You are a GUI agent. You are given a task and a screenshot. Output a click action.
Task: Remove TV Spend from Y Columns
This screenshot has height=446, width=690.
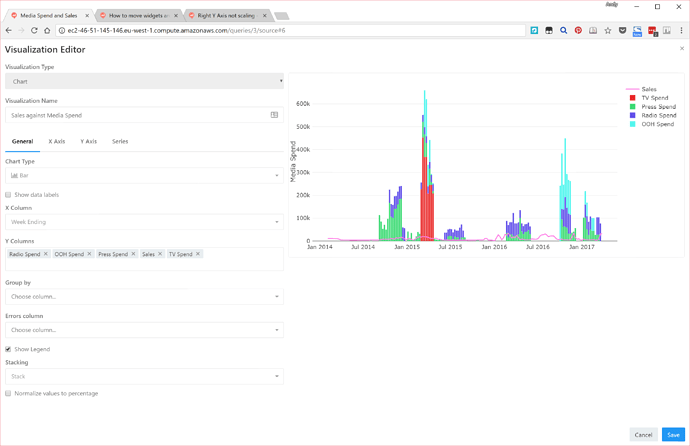(198, 254)
